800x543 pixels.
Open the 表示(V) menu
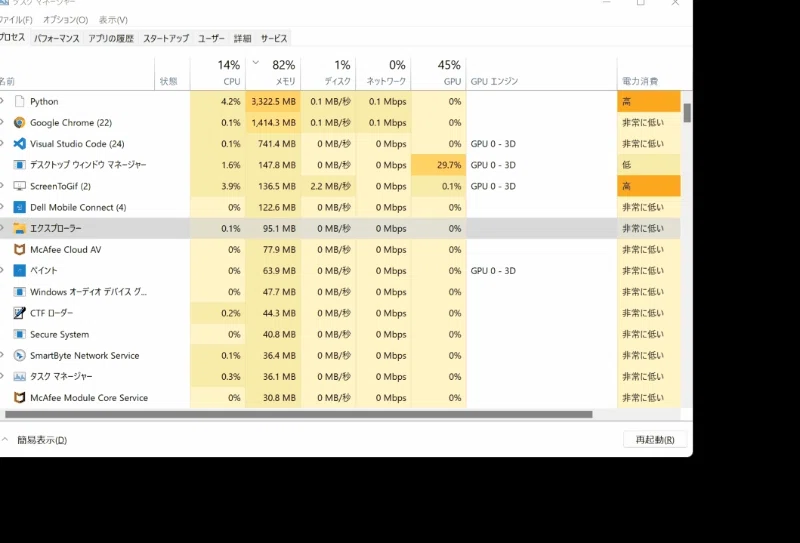tap(113, 20)
